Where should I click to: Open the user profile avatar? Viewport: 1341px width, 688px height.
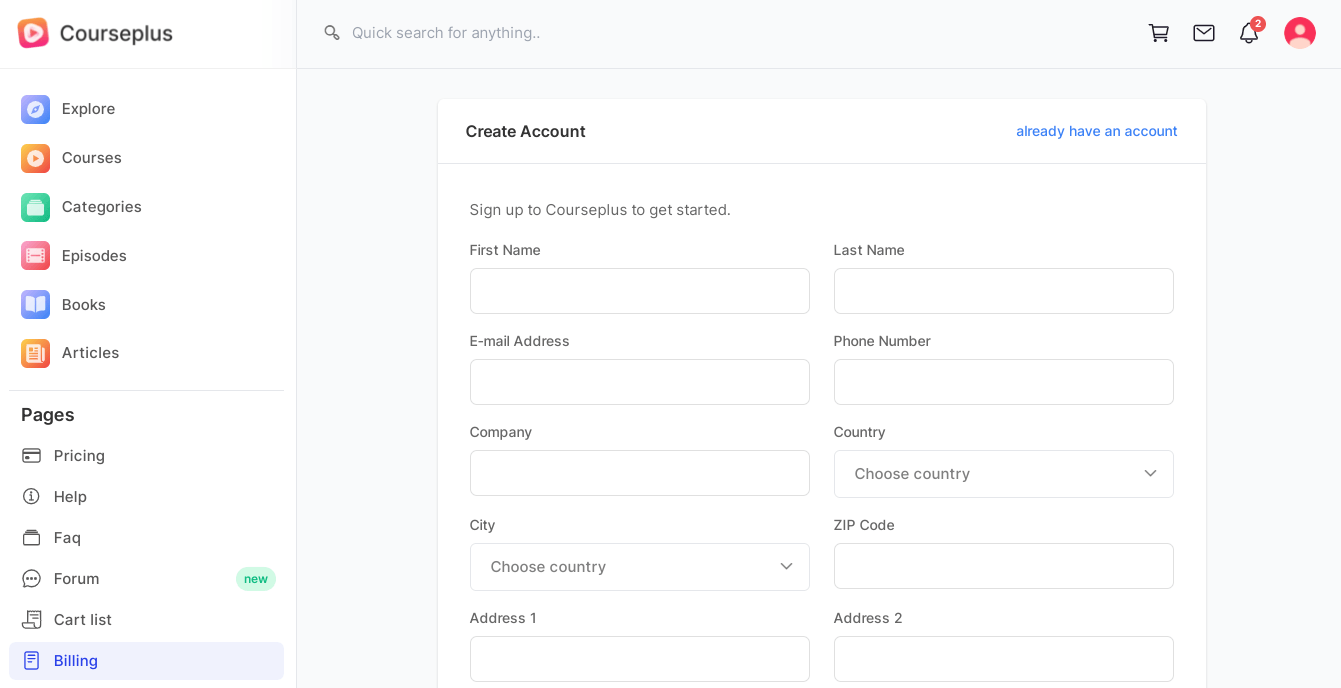[1300, 33]
